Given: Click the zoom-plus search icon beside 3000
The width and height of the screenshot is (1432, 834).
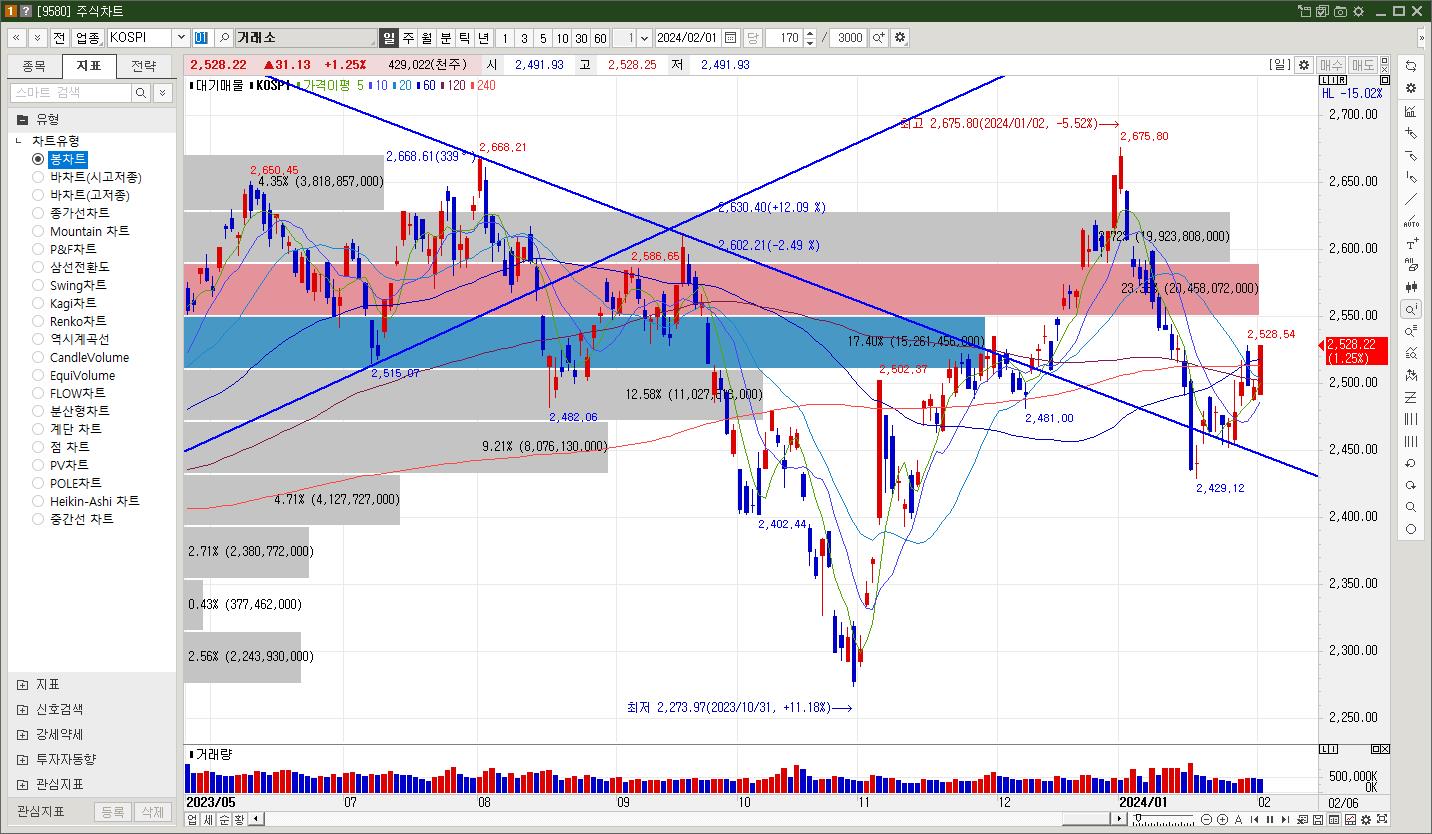Looking at the screenshot, I should 878,38.
